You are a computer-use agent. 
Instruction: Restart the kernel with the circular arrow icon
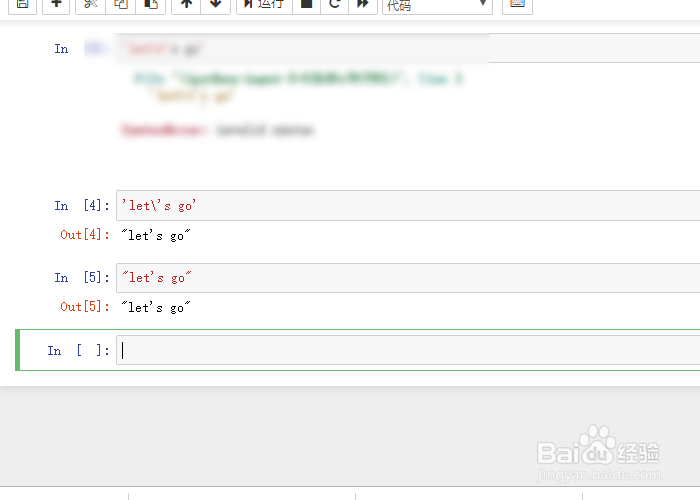(x=334, y=5)
